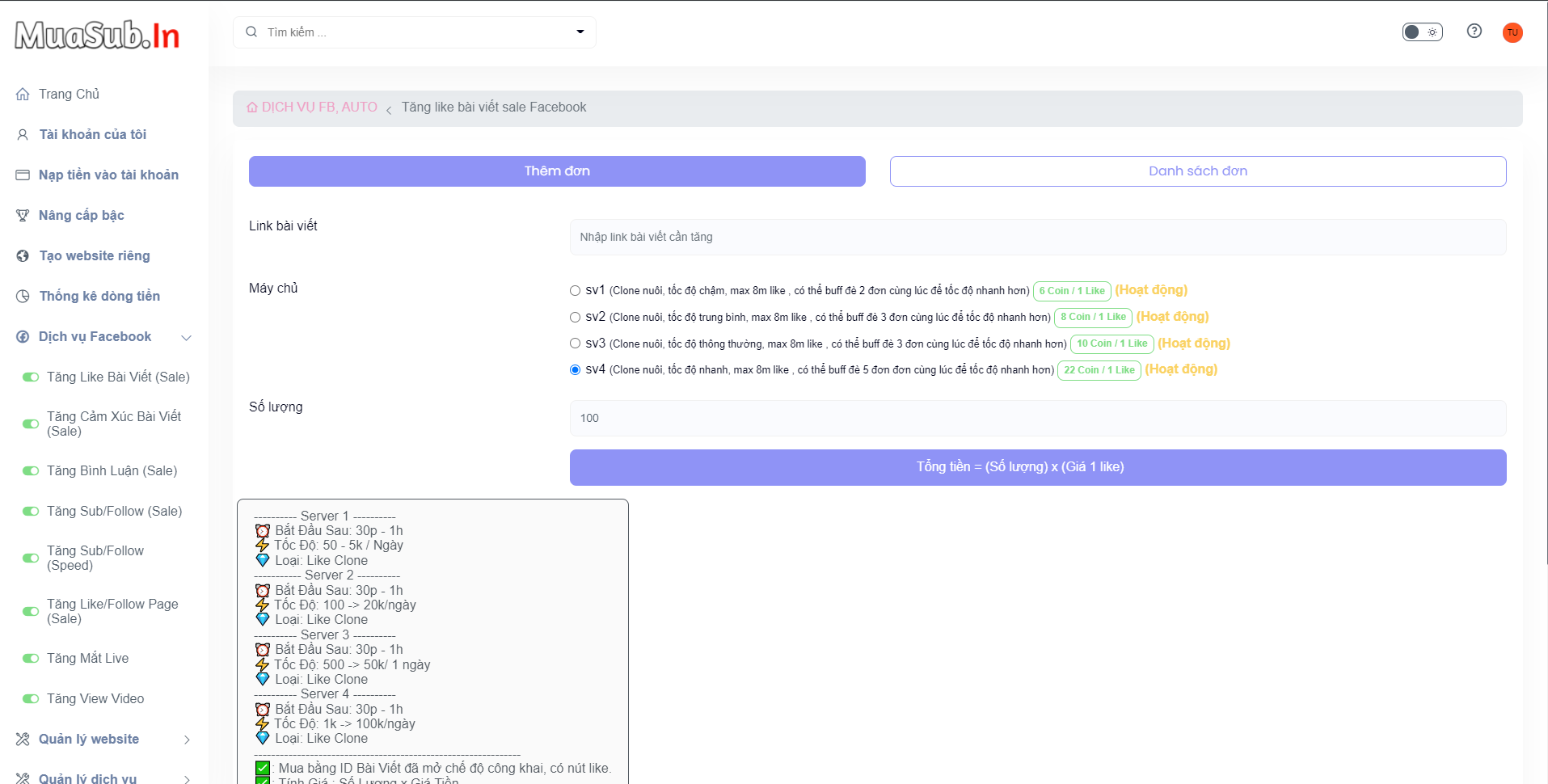Screen dimensions: 1548x784
Task: Click the breadcrumb home icon
Action: [252, 107]
